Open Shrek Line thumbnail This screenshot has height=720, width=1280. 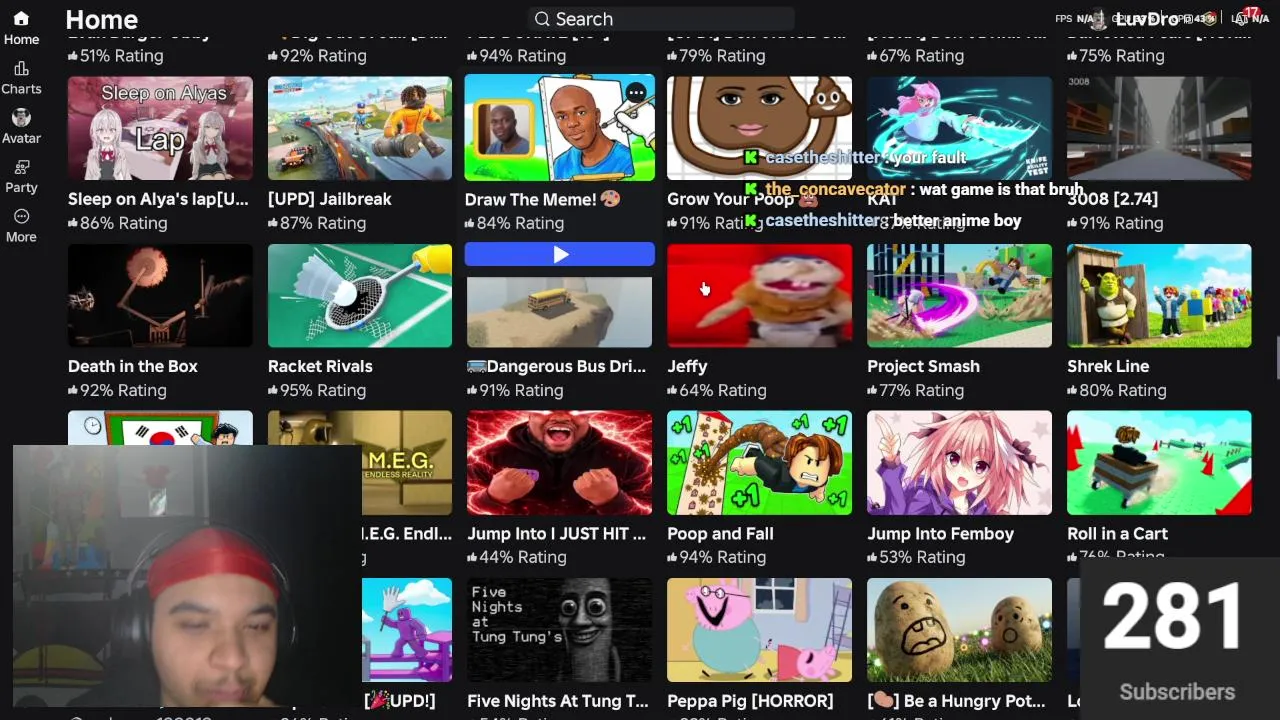[x=1159, y=296]
